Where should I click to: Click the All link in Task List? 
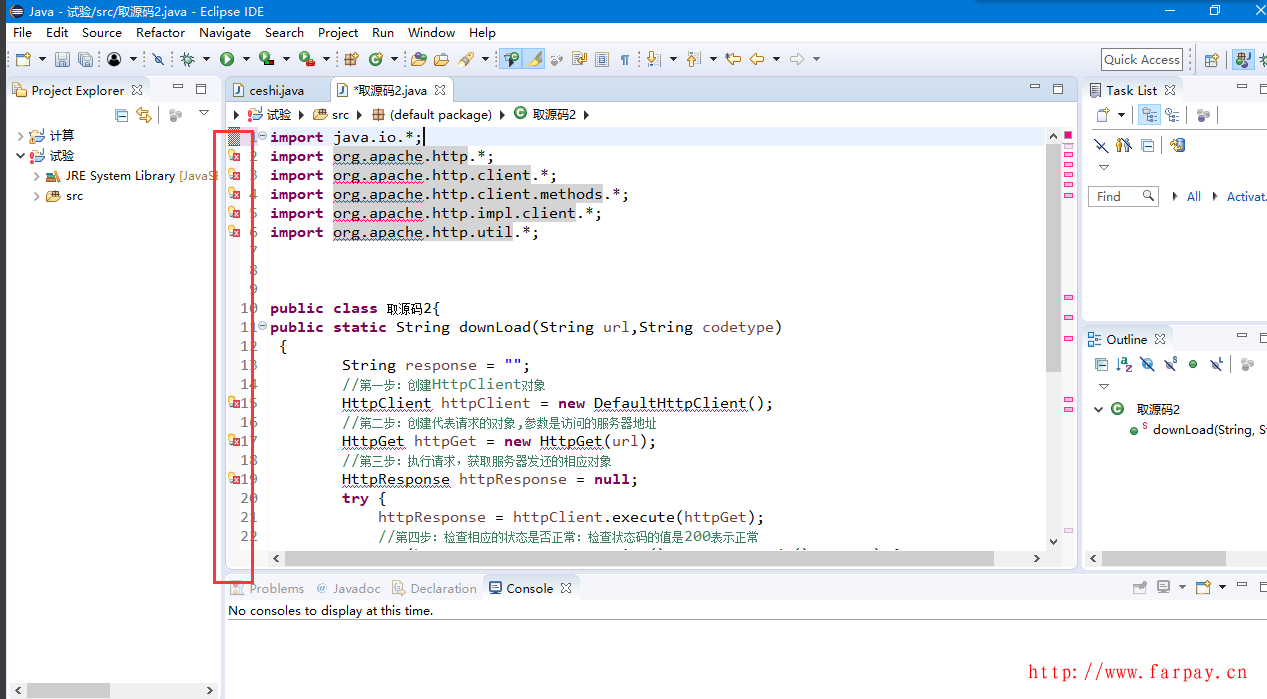(1193, 197)
